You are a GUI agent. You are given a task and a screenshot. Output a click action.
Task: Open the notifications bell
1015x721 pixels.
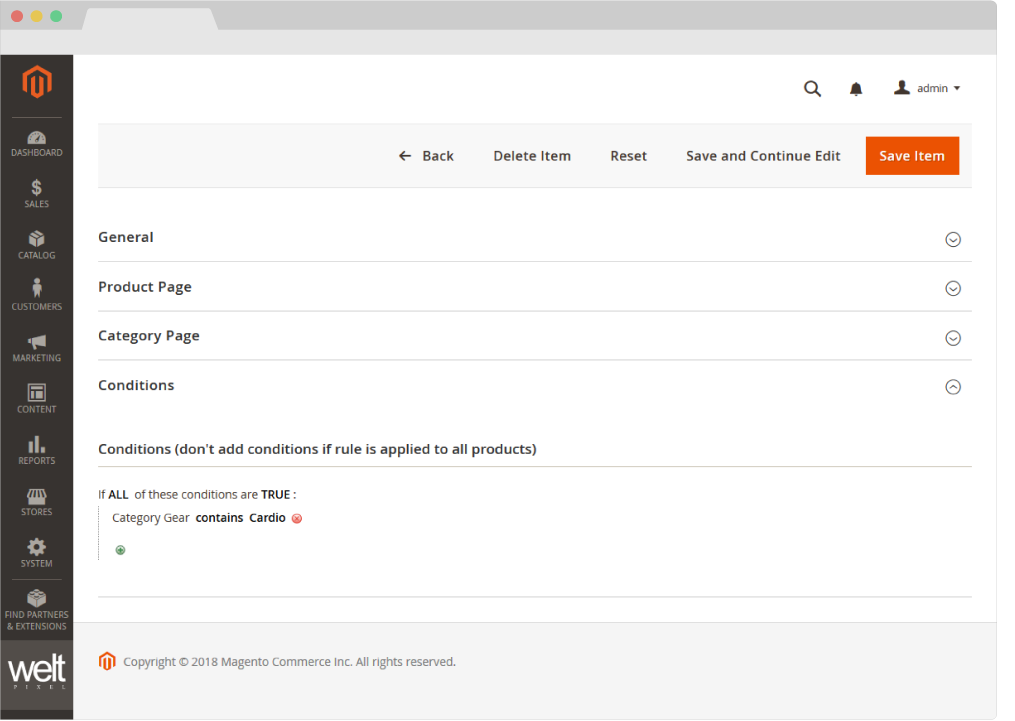click(856, 89)
